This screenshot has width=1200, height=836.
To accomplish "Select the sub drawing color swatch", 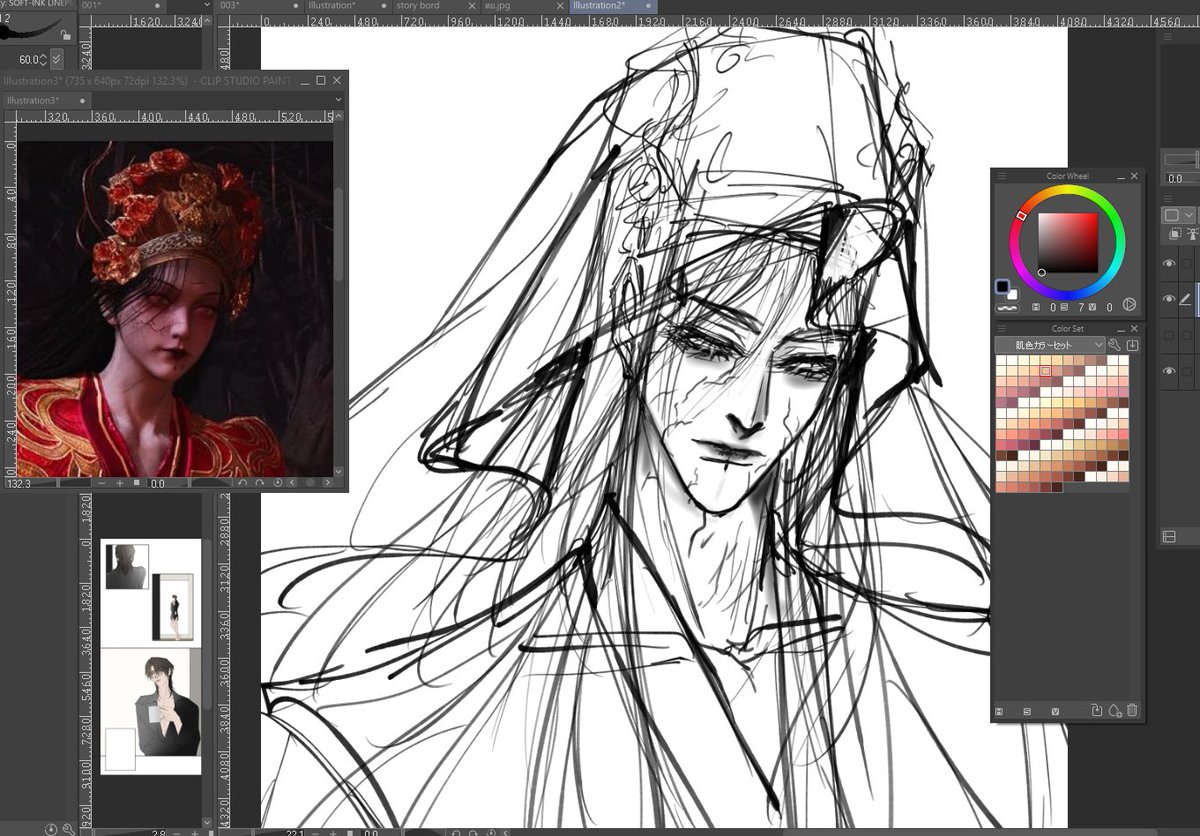I will pyautogui.click(x=1012, y=295).
